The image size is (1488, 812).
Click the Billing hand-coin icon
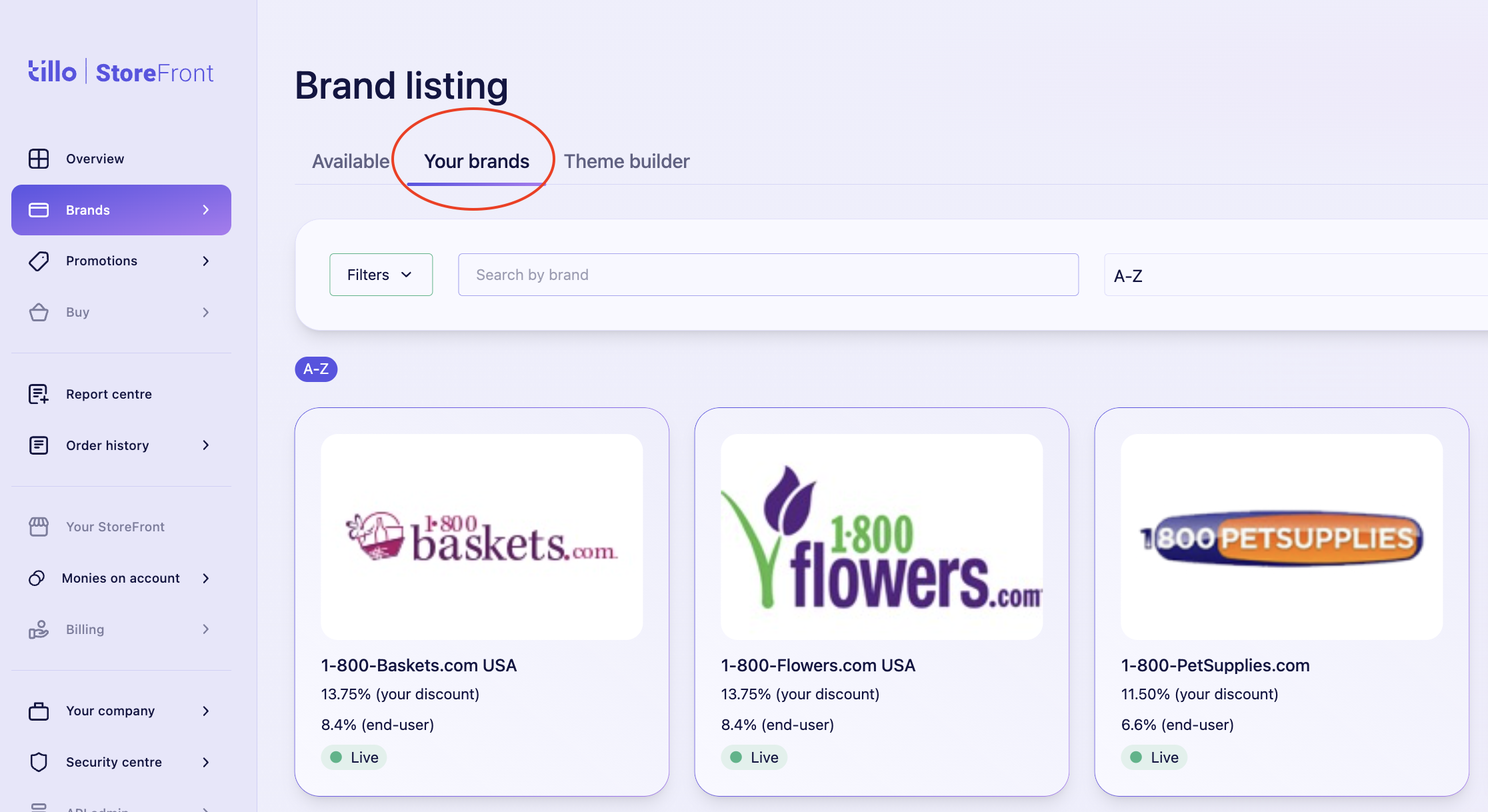39,629
